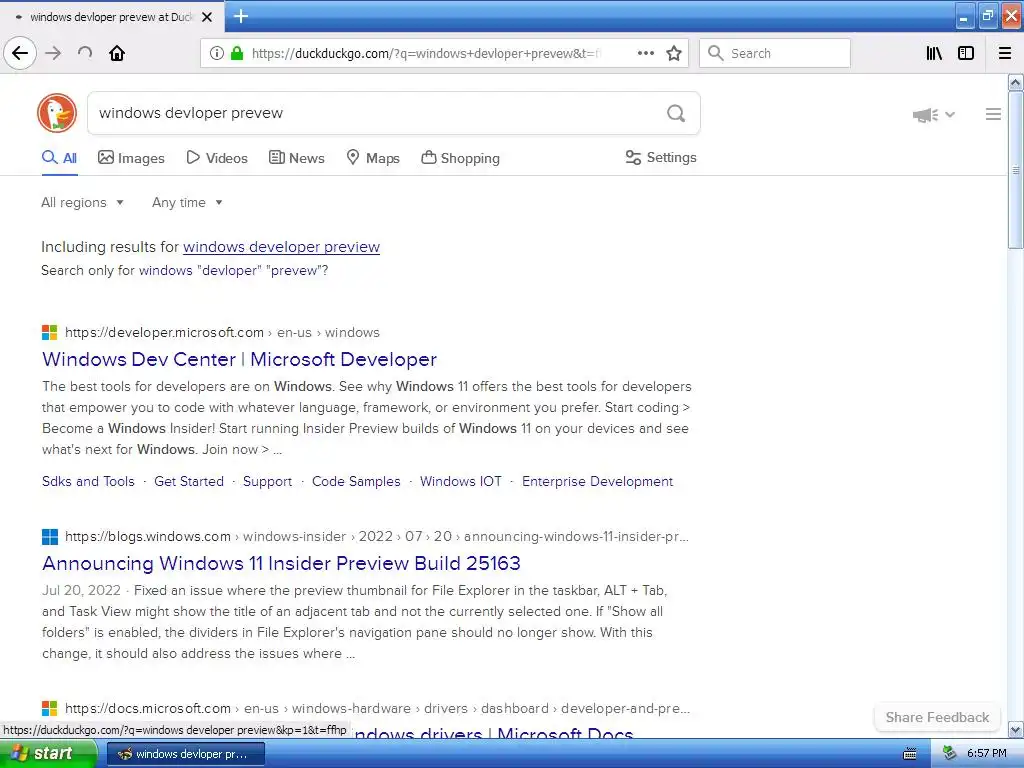
Task: Click the browser address bar URL
Action: (x=426, y=54)
